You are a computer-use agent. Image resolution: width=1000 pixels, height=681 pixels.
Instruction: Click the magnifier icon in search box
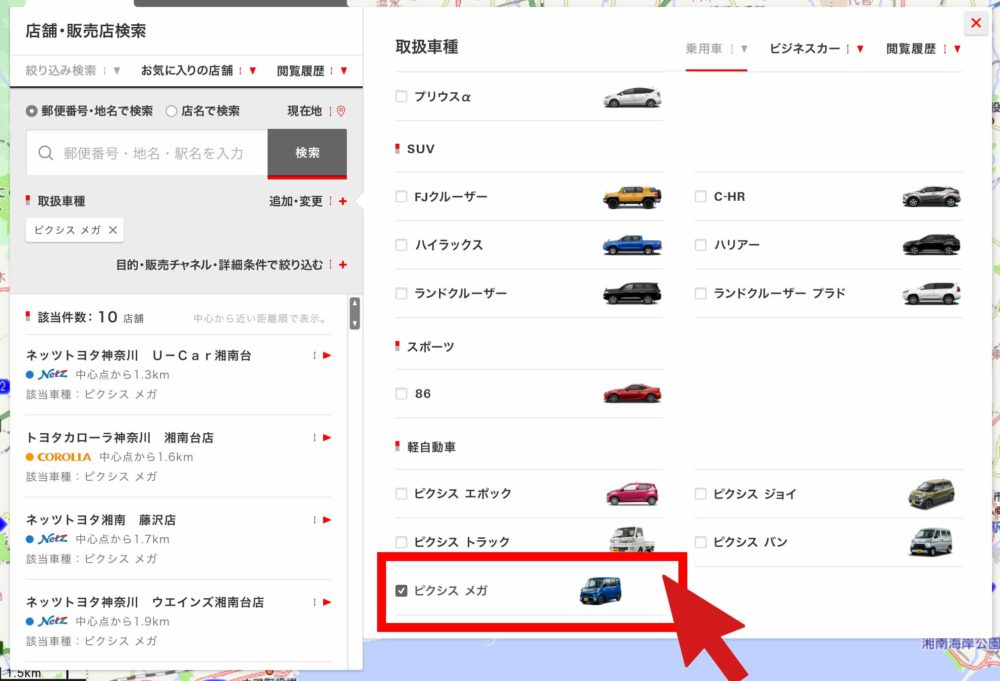click(45, 153)
